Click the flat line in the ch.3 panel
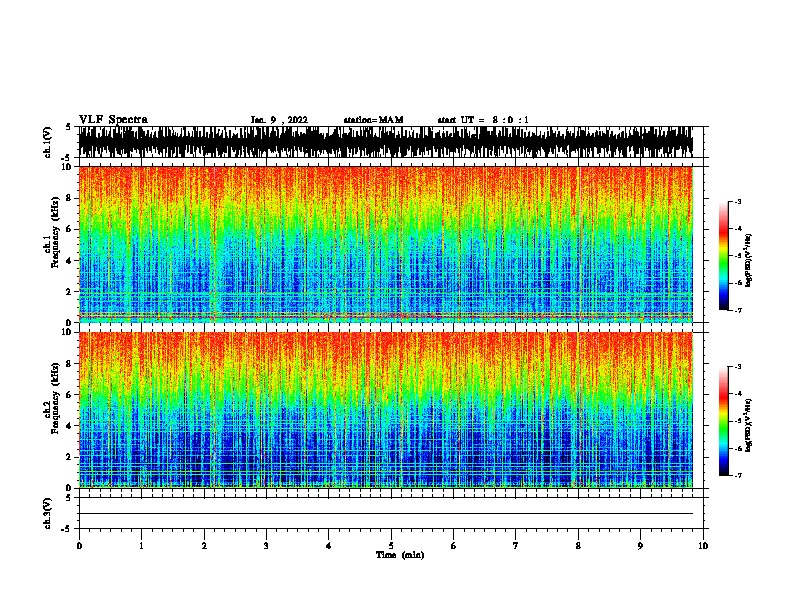Image resolution: width=792 pixels, height=612 pixels. coord(385,514)
